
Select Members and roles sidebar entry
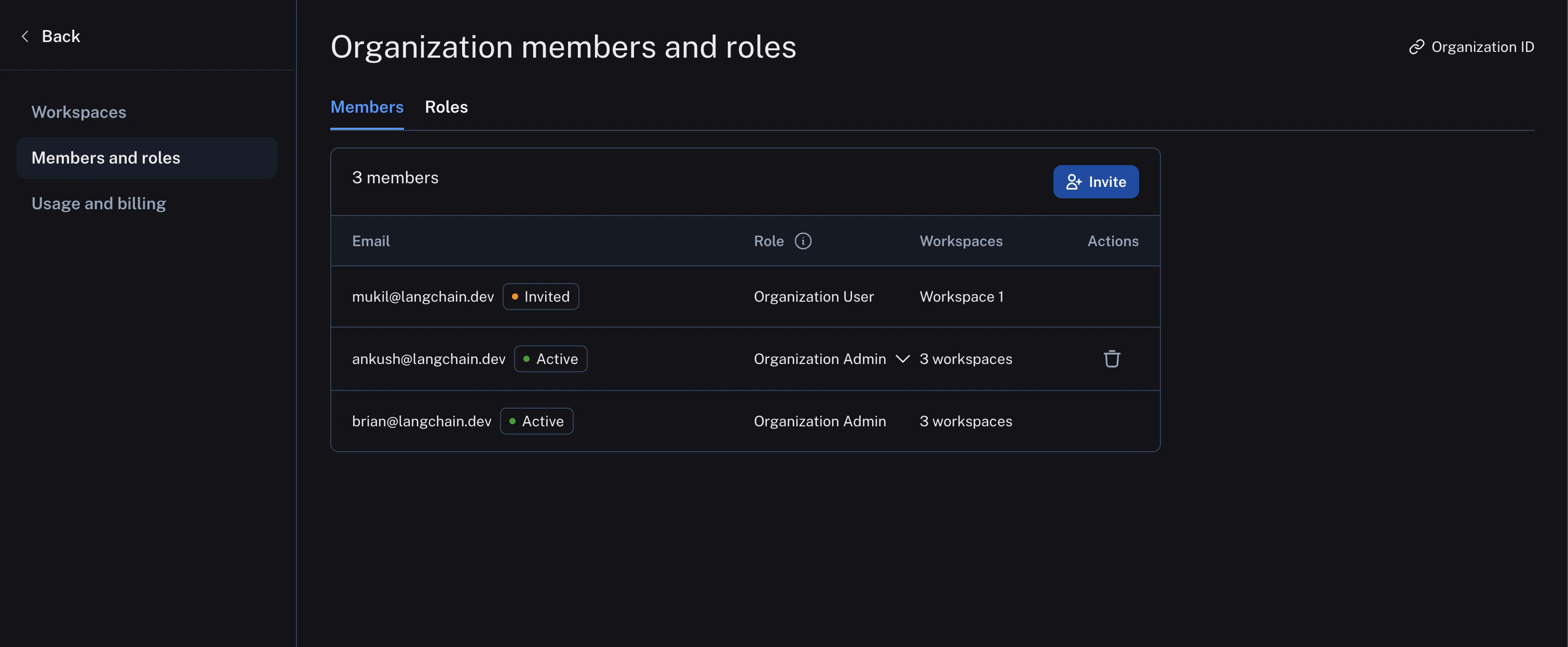click(106, 157)
